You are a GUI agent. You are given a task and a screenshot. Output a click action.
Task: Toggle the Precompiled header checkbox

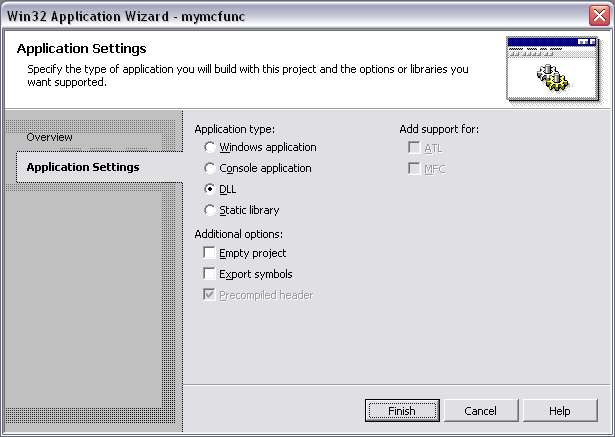[209, 294]
